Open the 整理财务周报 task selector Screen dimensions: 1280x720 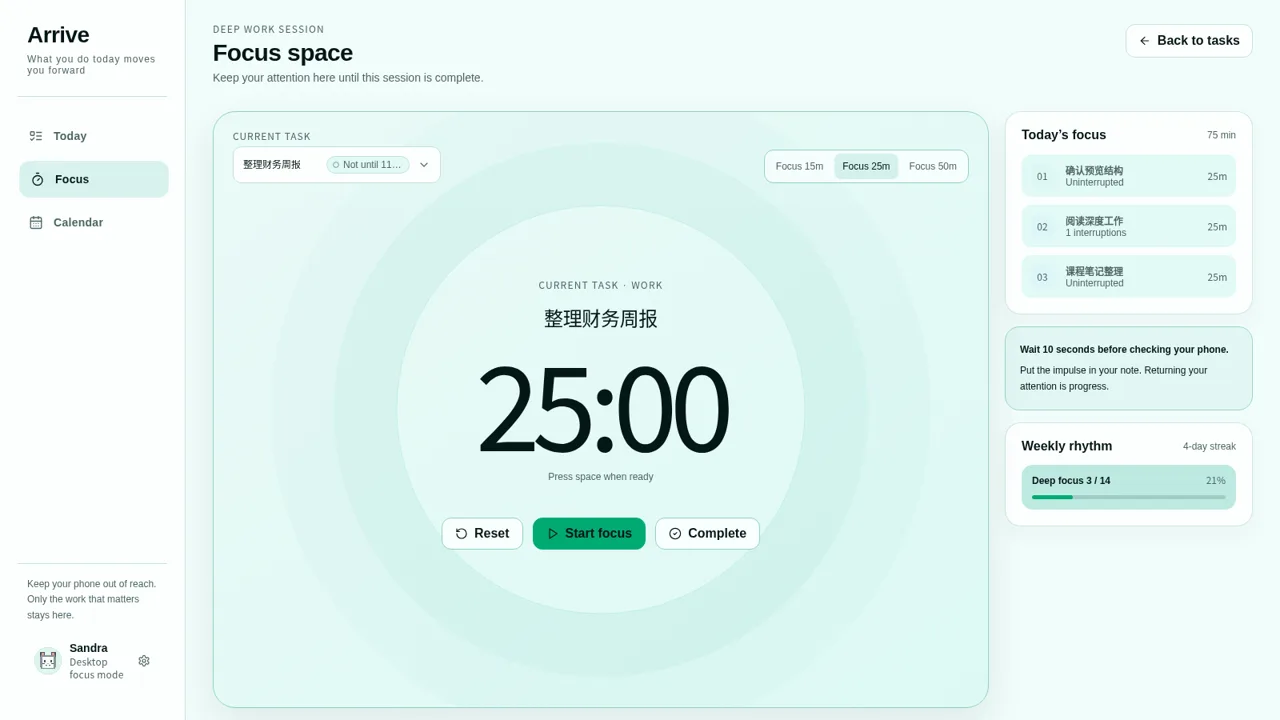coord(337,165)
